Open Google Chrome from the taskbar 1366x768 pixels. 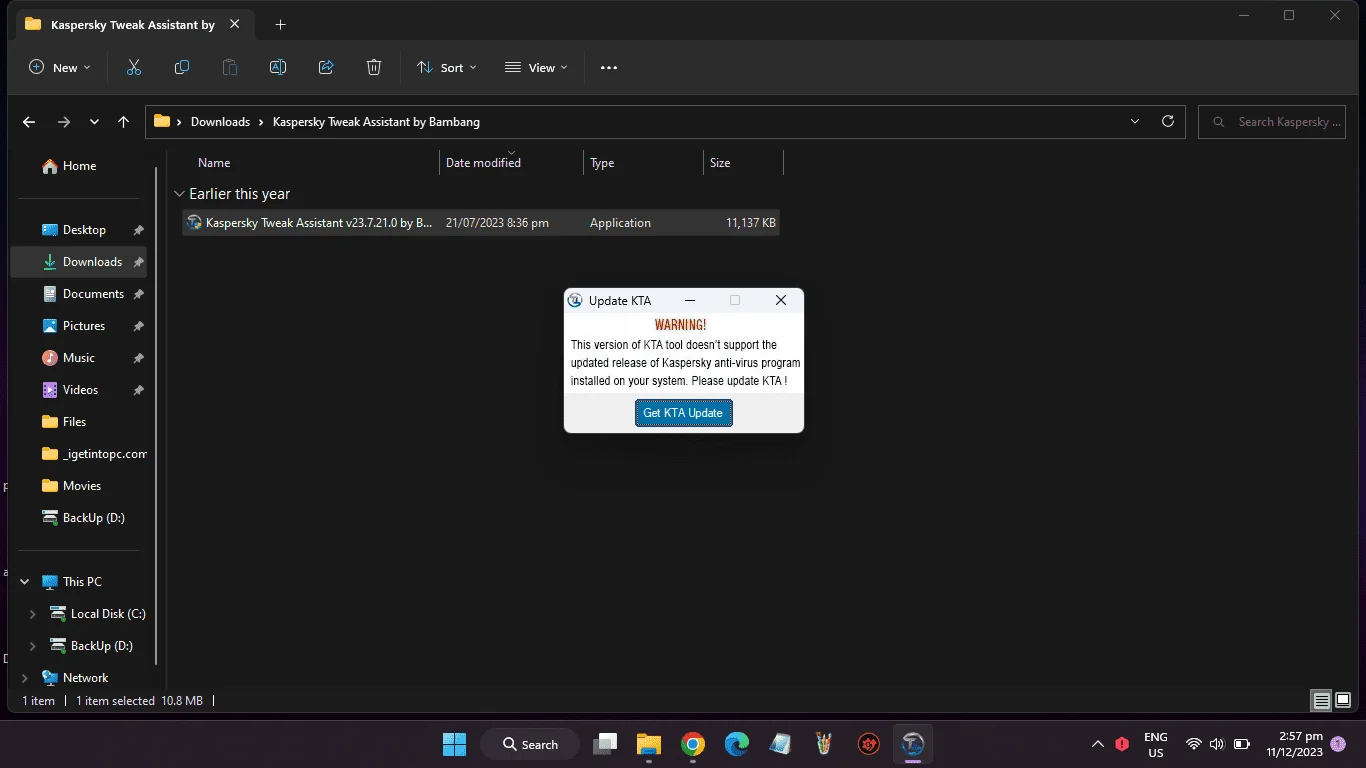coord(693,744)
